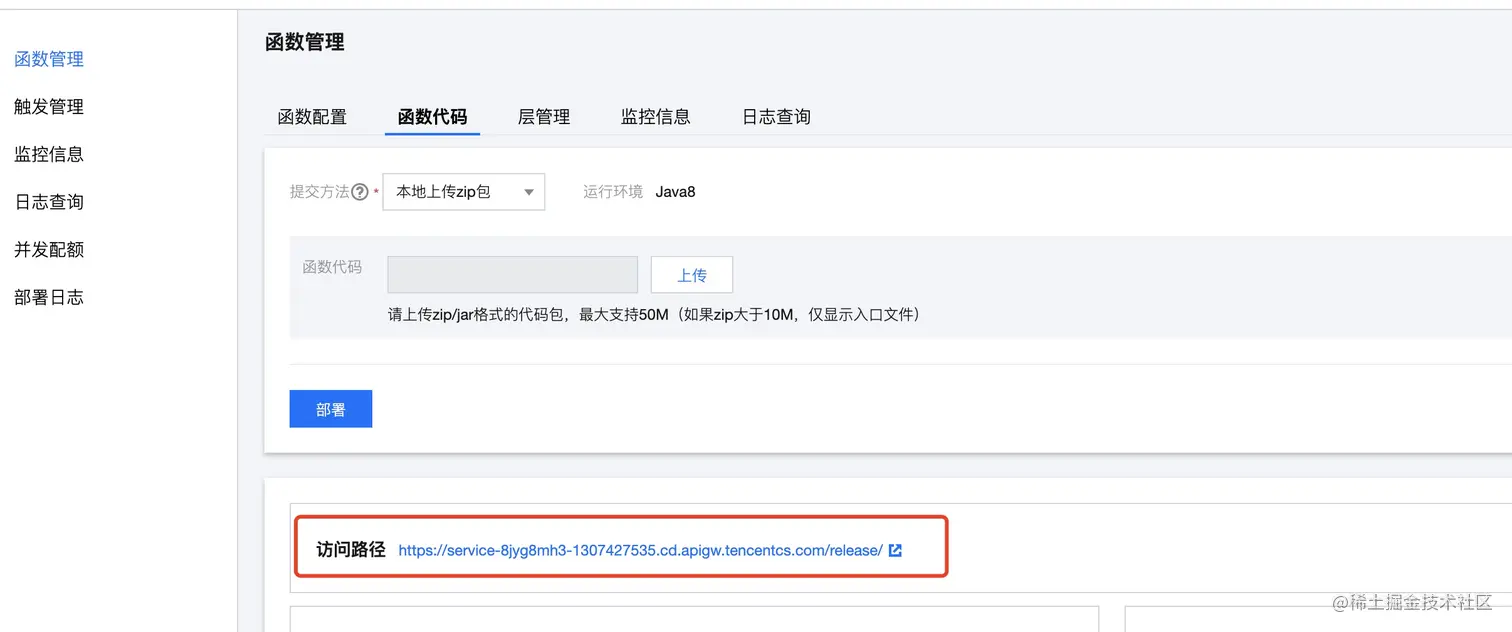This screenshot has width=1512, height=632.
Task: Click the zip/jar upload hint text
Action: pyautogui.click(x=654, y=315)
